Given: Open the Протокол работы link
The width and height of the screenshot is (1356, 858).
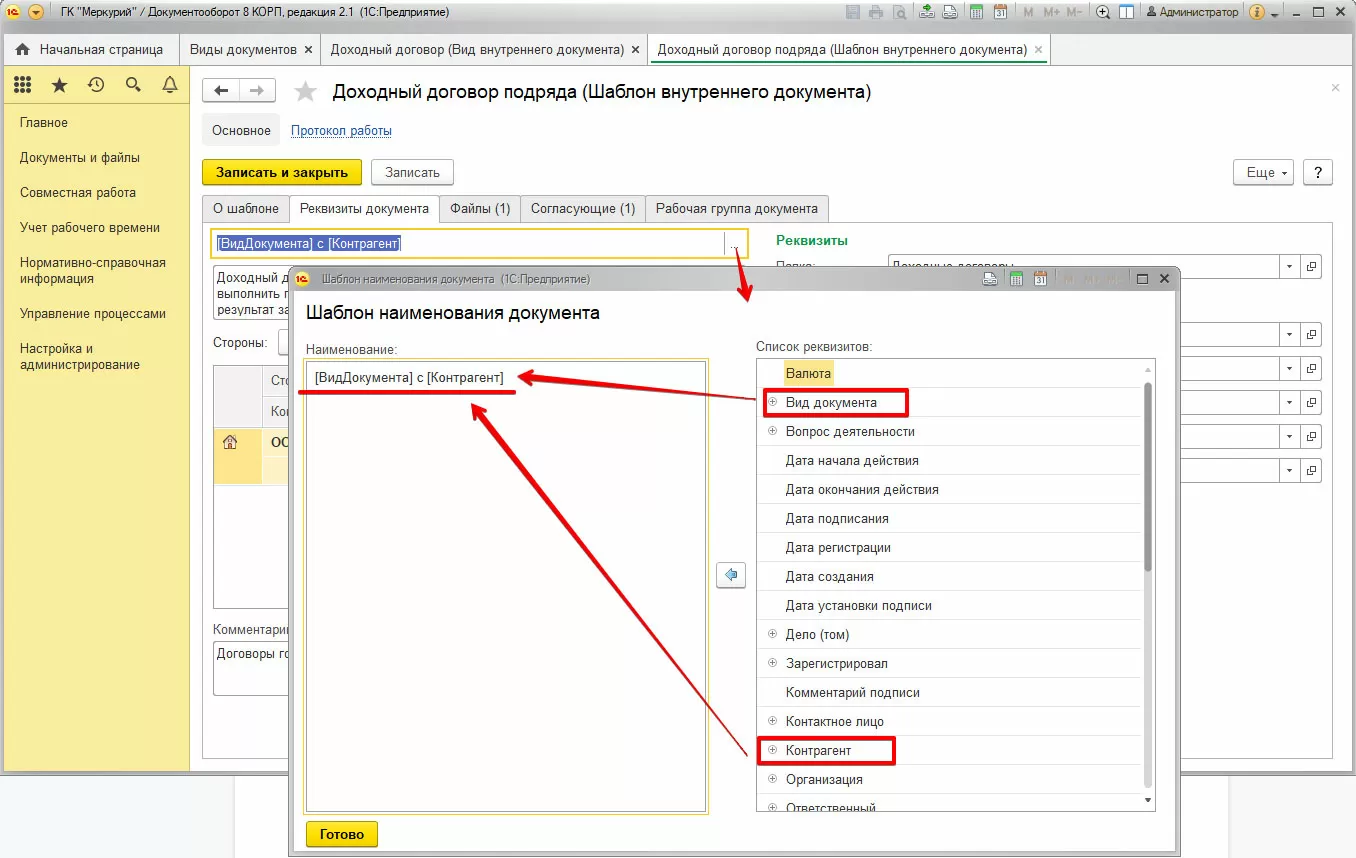Looking at the screenshot, I should coord(341,130).
